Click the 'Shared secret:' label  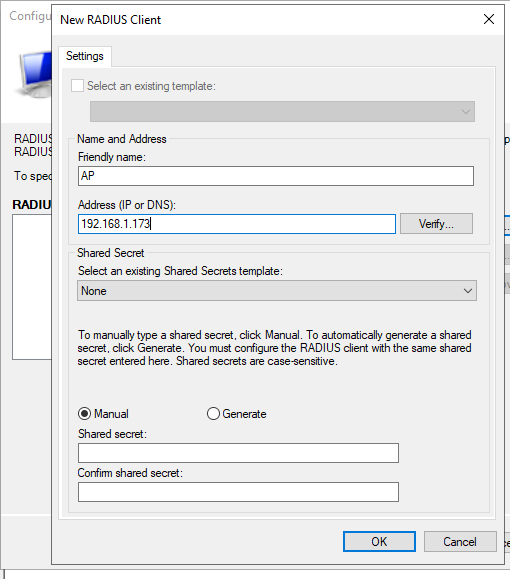pos(112,434)
